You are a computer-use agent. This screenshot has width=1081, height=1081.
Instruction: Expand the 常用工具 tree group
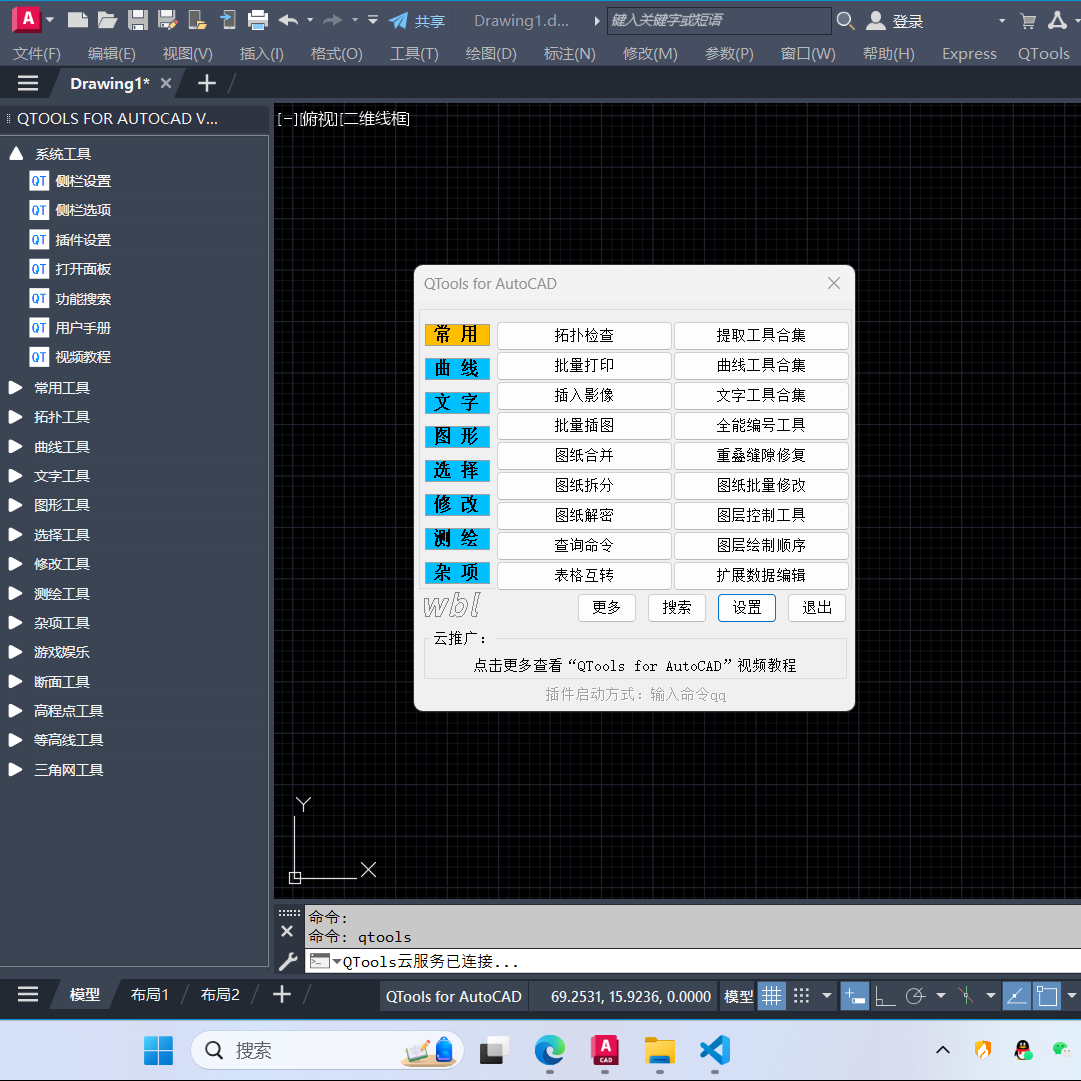pos(15,387)
